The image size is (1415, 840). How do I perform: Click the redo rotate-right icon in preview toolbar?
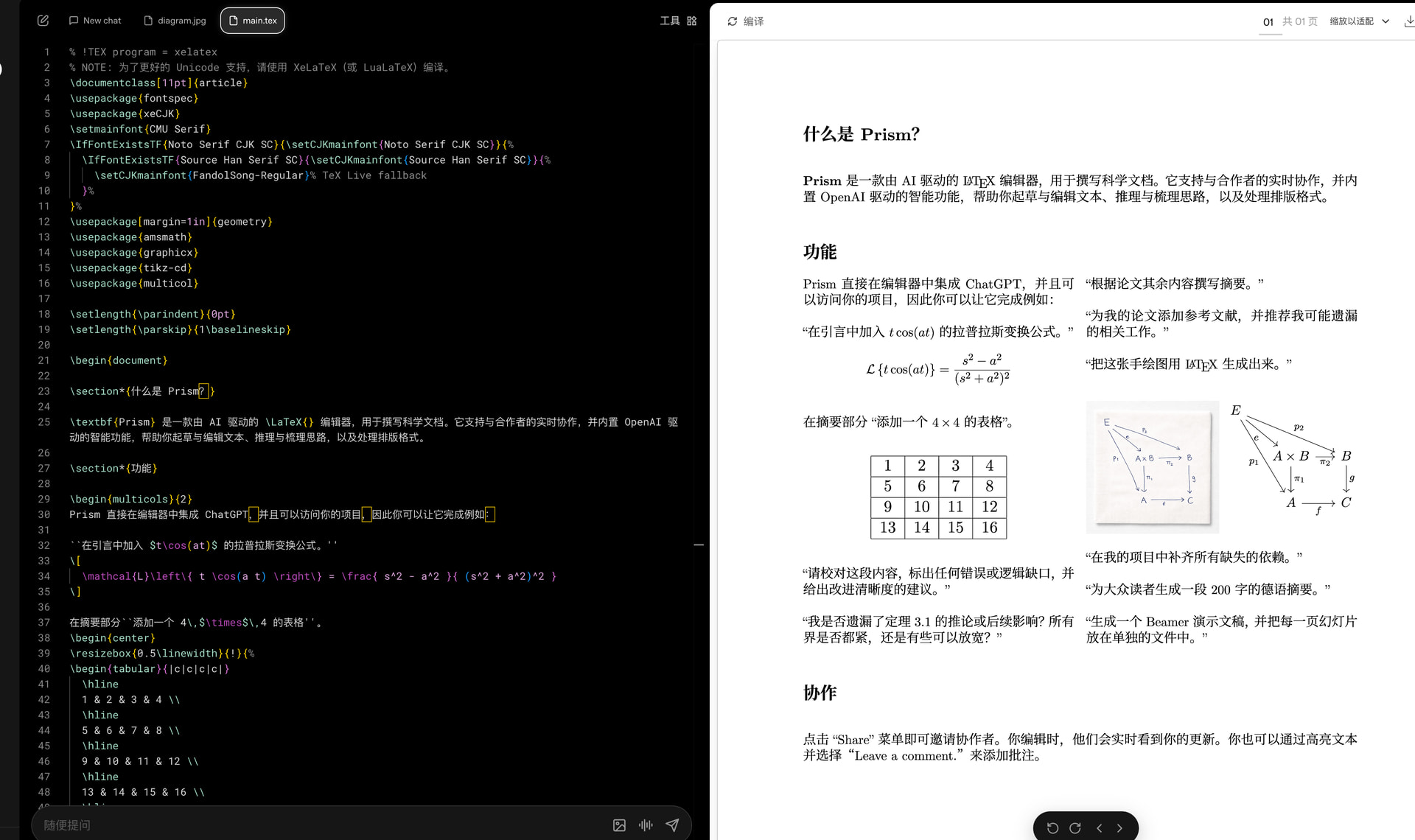1075,828
